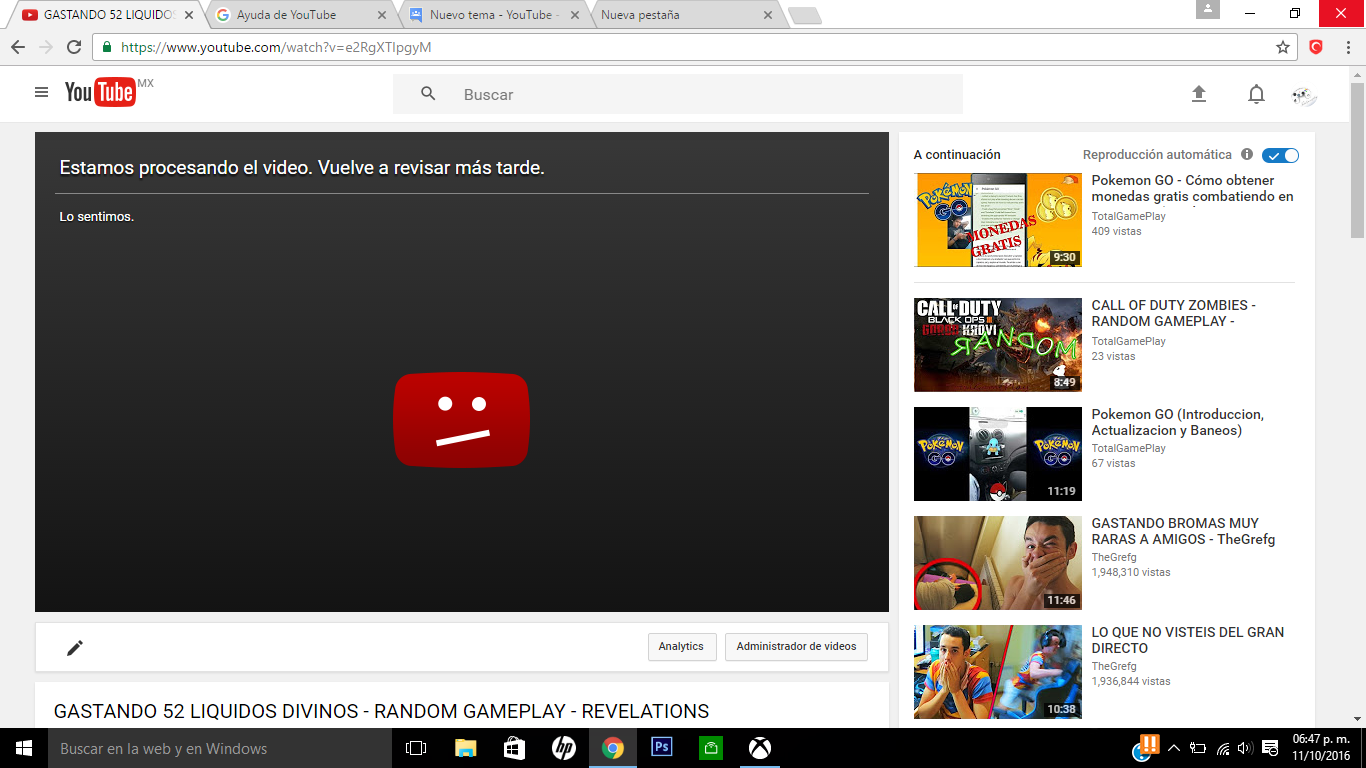Open Photoshop from the taskbar
The width and height of the screenshot is (1366, 768).
click(x=661, y=748)
